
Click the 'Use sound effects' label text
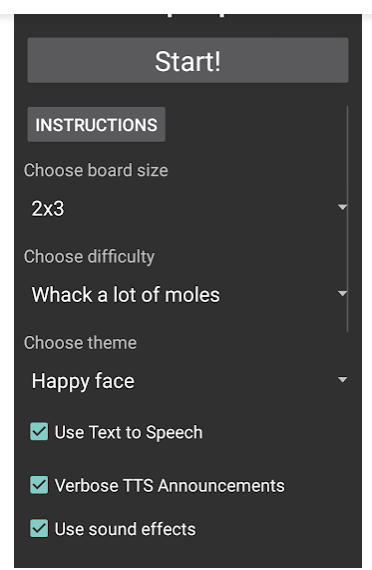[125, 529]
